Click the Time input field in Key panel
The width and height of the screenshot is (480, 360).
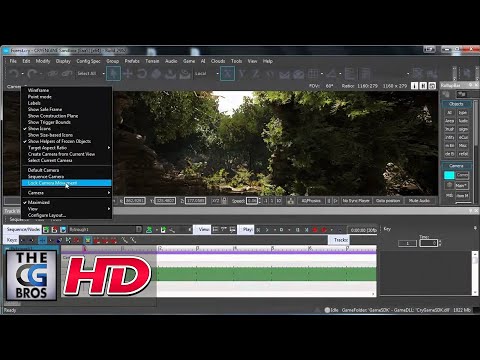click(428, 243)
